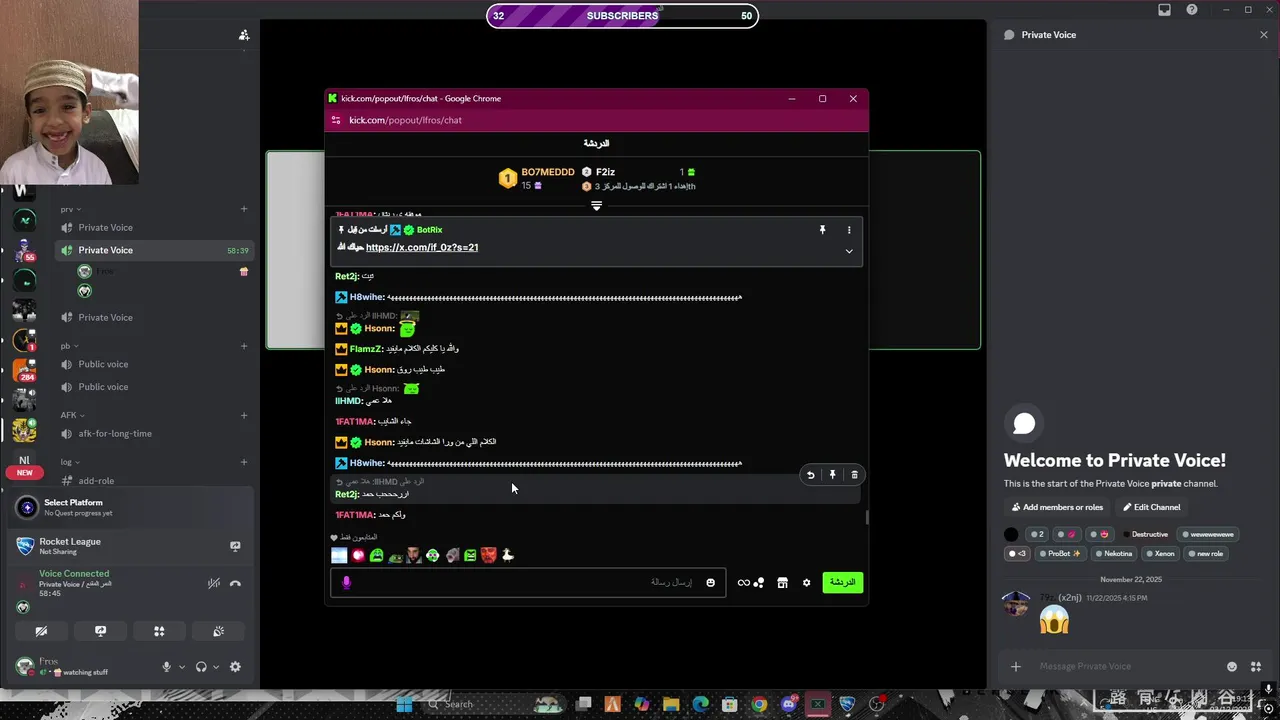
Task: Click Edit Channel button
Action: 1151,507
